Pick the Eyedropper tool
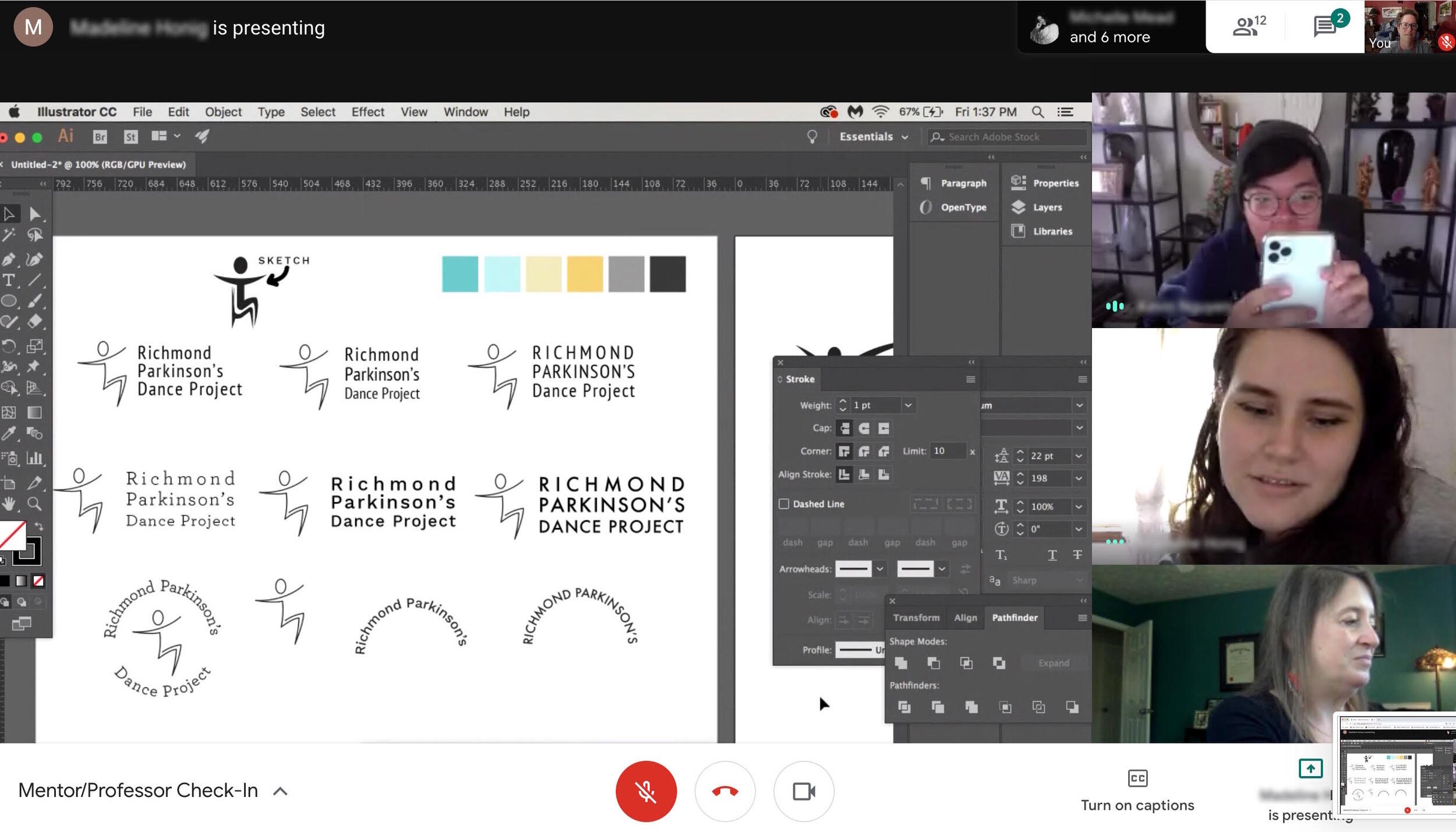The height and width of the screenshot is (832, 1456). [x=9, y=433]
